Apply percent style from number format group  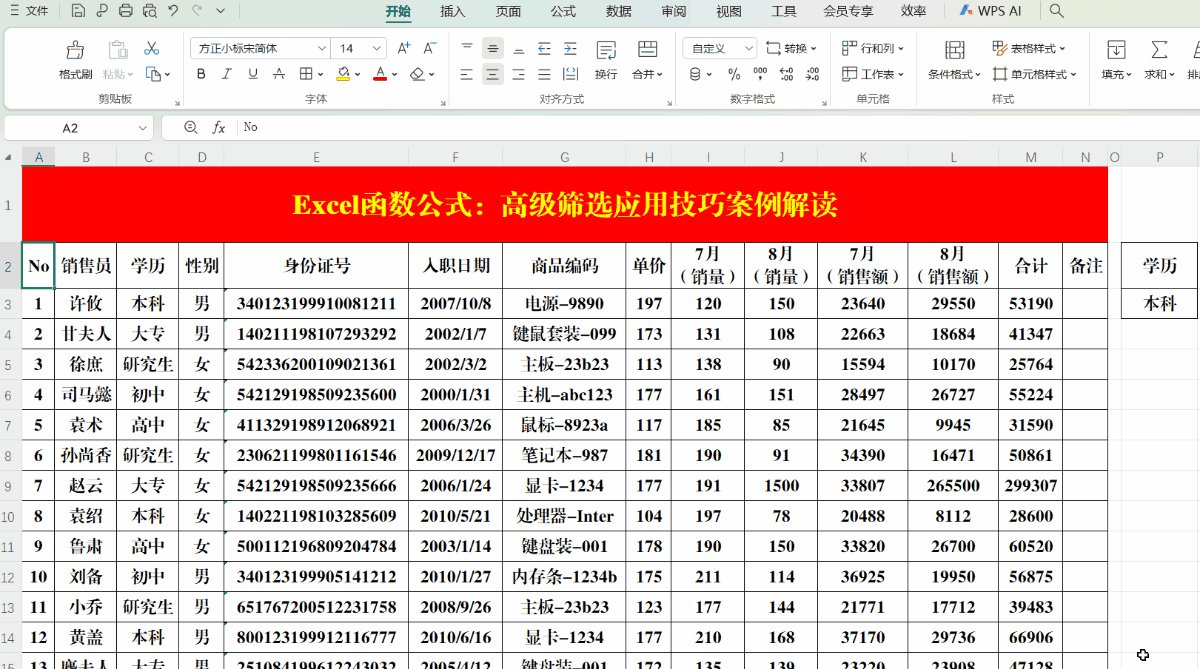pos(733,74)
